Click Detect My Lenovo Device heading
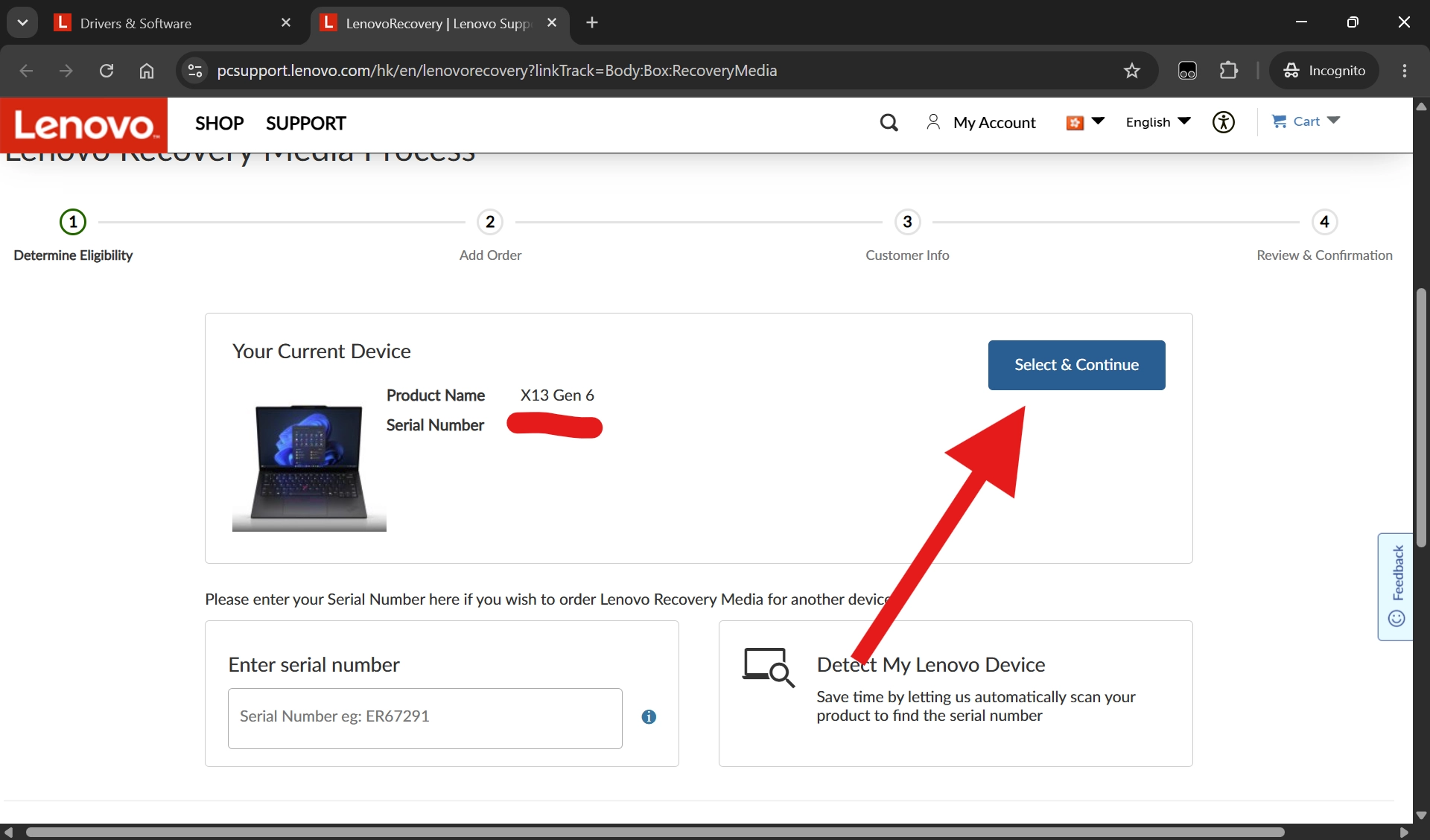The width and height of the screenshot is (1430, 840). click(931, 664)
